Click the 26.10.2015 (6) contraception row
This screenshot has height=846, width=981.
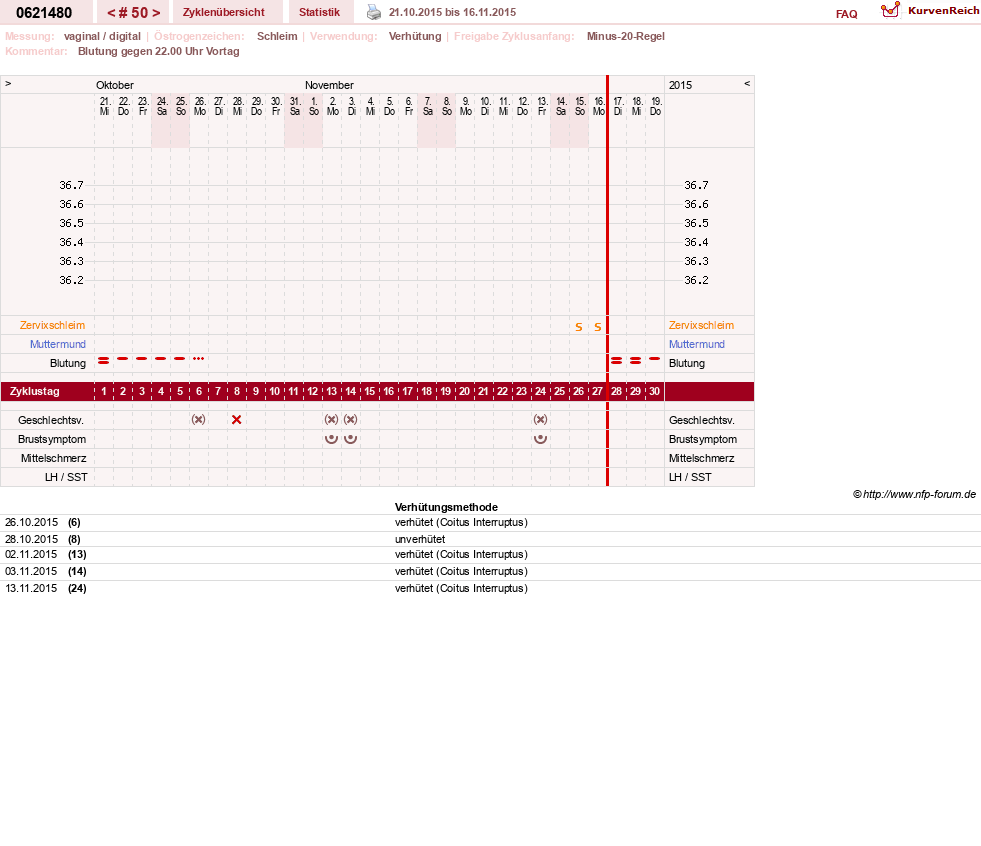tap(490, 522)
